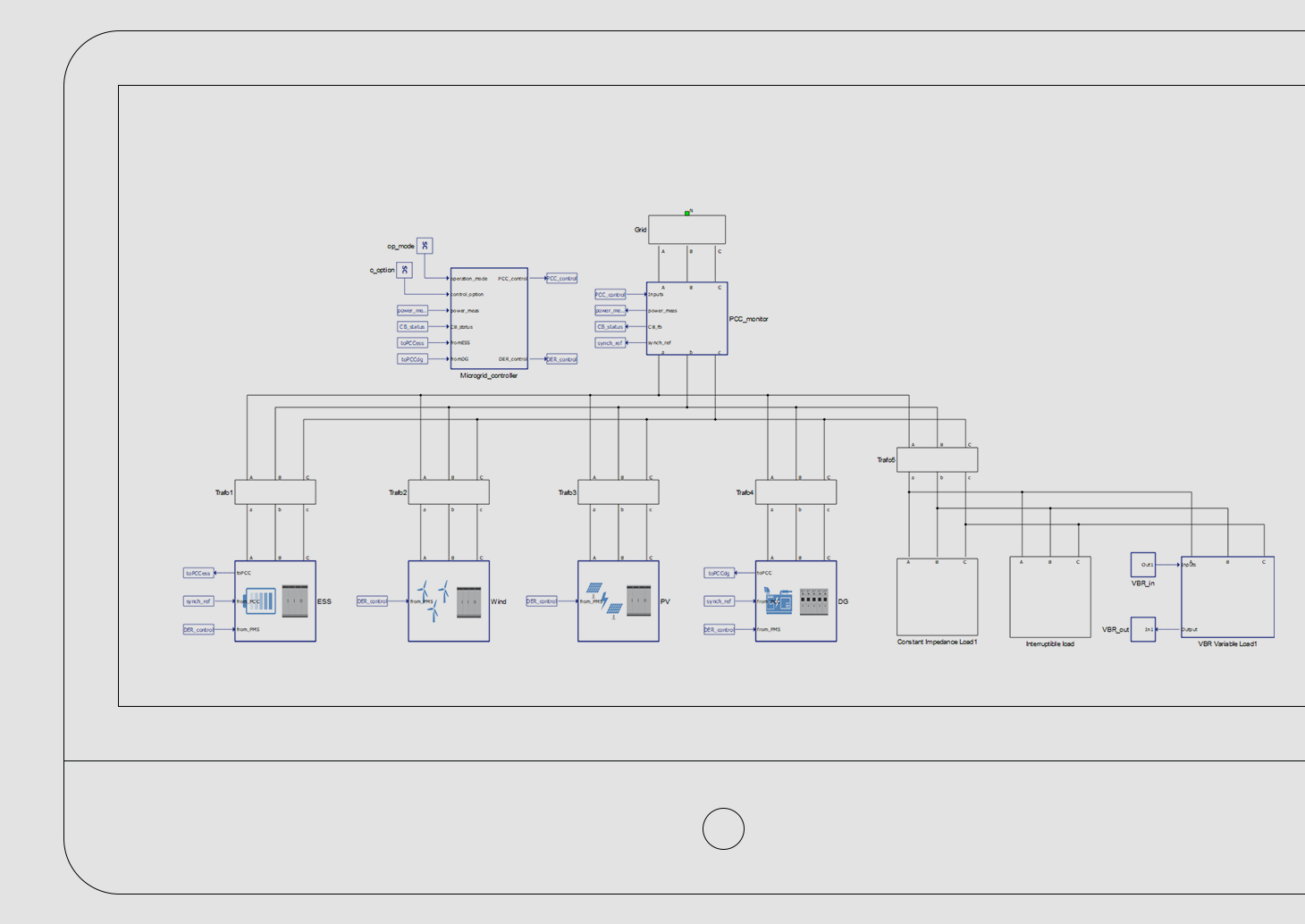Click the DG diesel generator icon

coord(779,601)
